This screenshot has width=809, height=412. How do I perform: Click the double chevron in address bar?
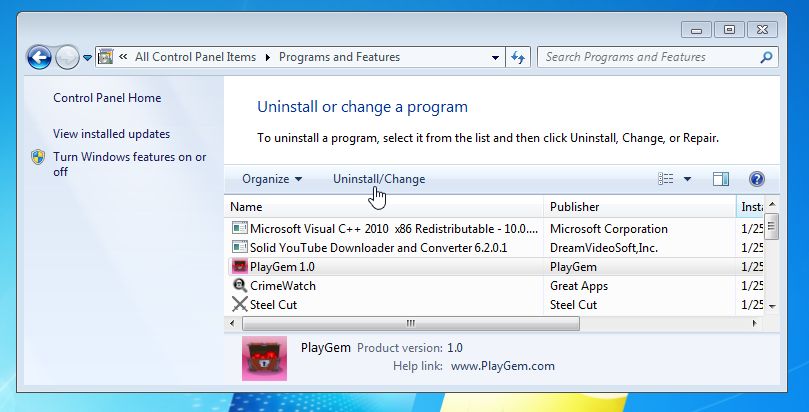(123, 57)
